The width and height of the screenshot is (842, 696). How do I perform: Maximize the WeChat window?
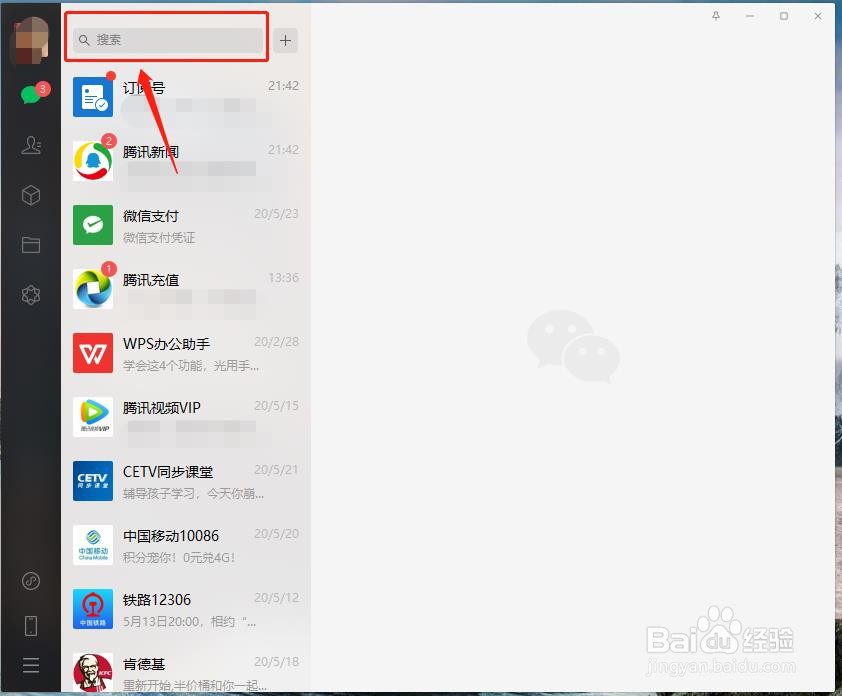pyautogui.click(x=784, y=16)
